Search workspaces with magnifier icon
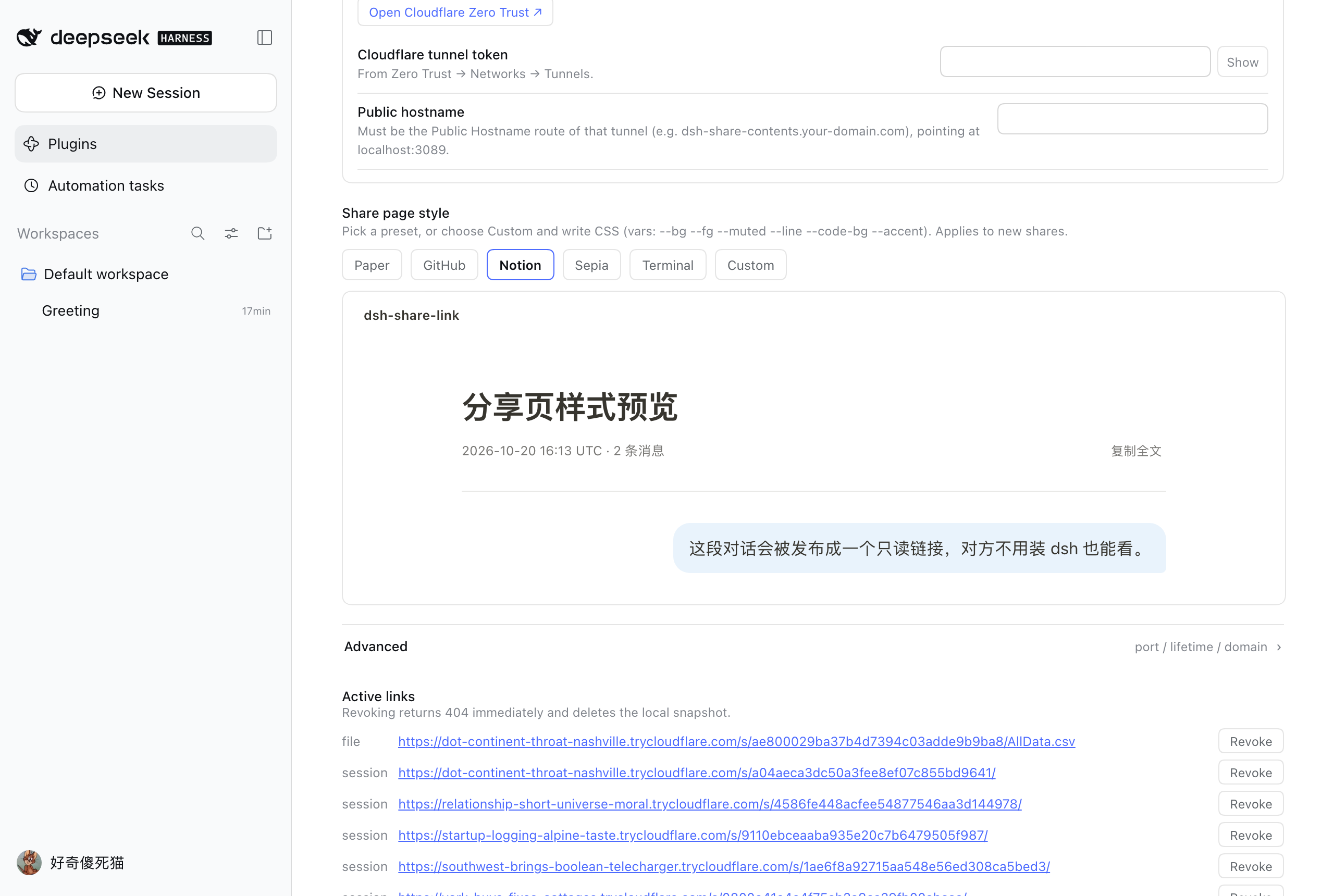The image size is (1334, 896). (x=198, y=233)
